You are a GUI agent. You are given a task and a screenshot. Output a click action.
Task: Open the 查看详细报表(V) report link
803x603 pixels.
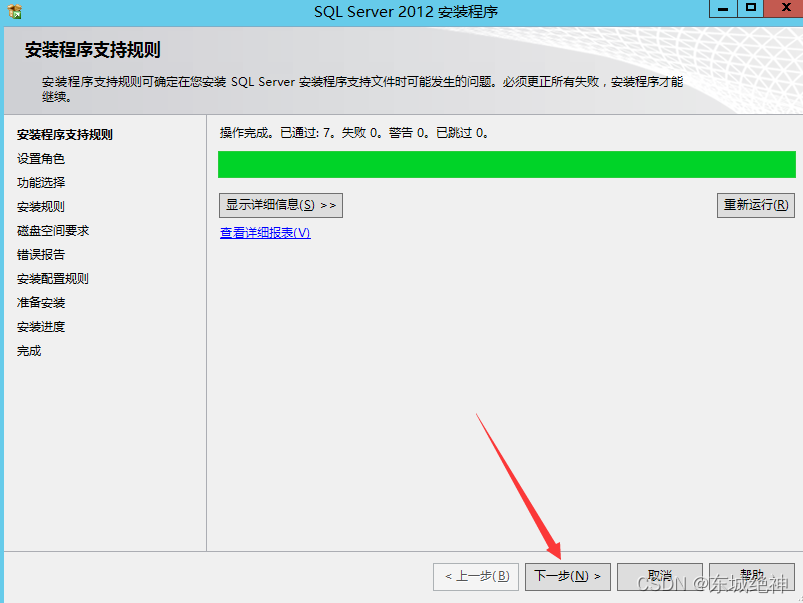pyautogui.click(x=265, y=233)
